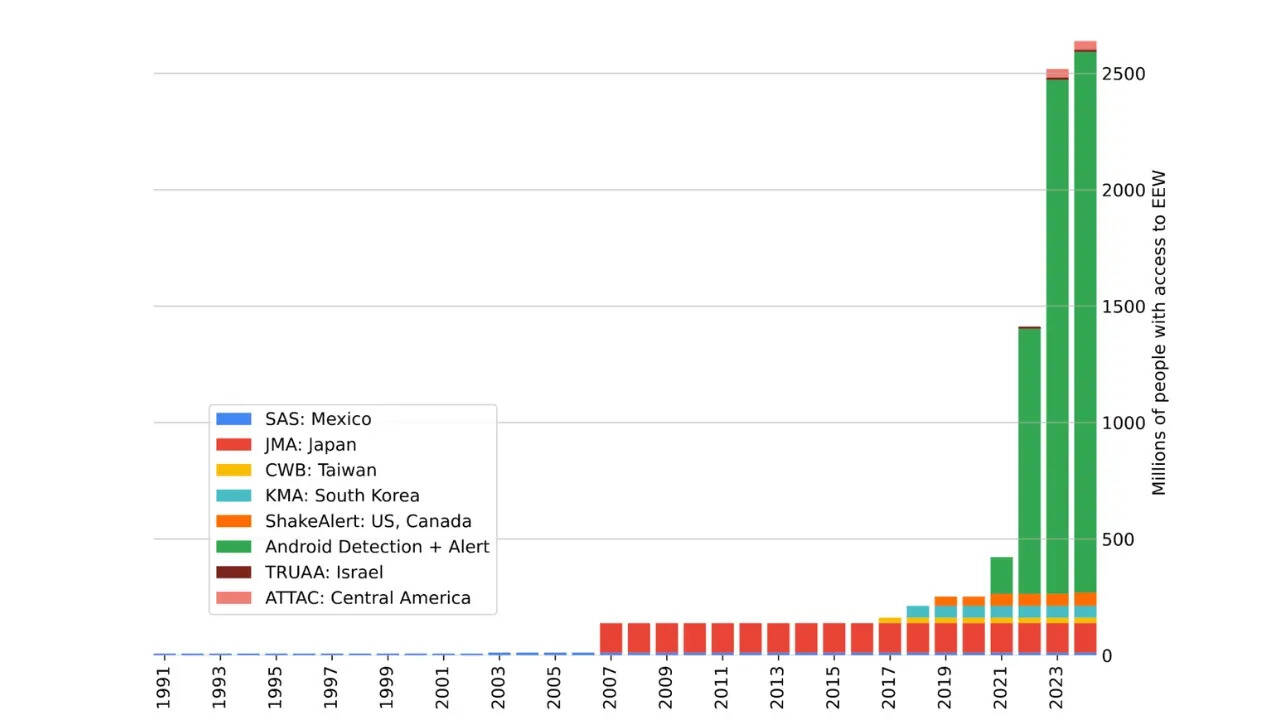Click the orange ShakeAlert legend swatch
Viewport: 1280px width, 720px height.
coord(234,521)
